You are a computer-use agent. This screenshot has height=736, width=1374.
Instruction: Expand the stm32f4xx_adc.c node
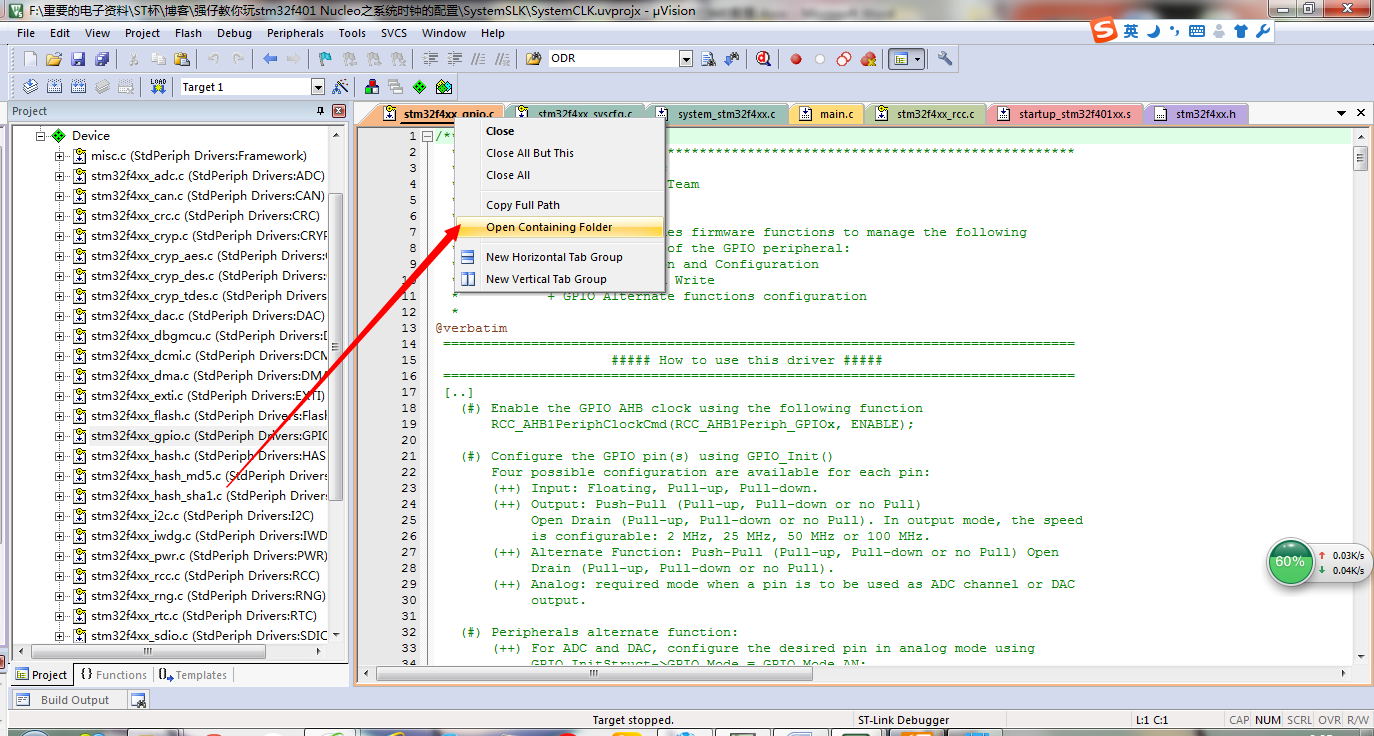(x=60, y=176)
